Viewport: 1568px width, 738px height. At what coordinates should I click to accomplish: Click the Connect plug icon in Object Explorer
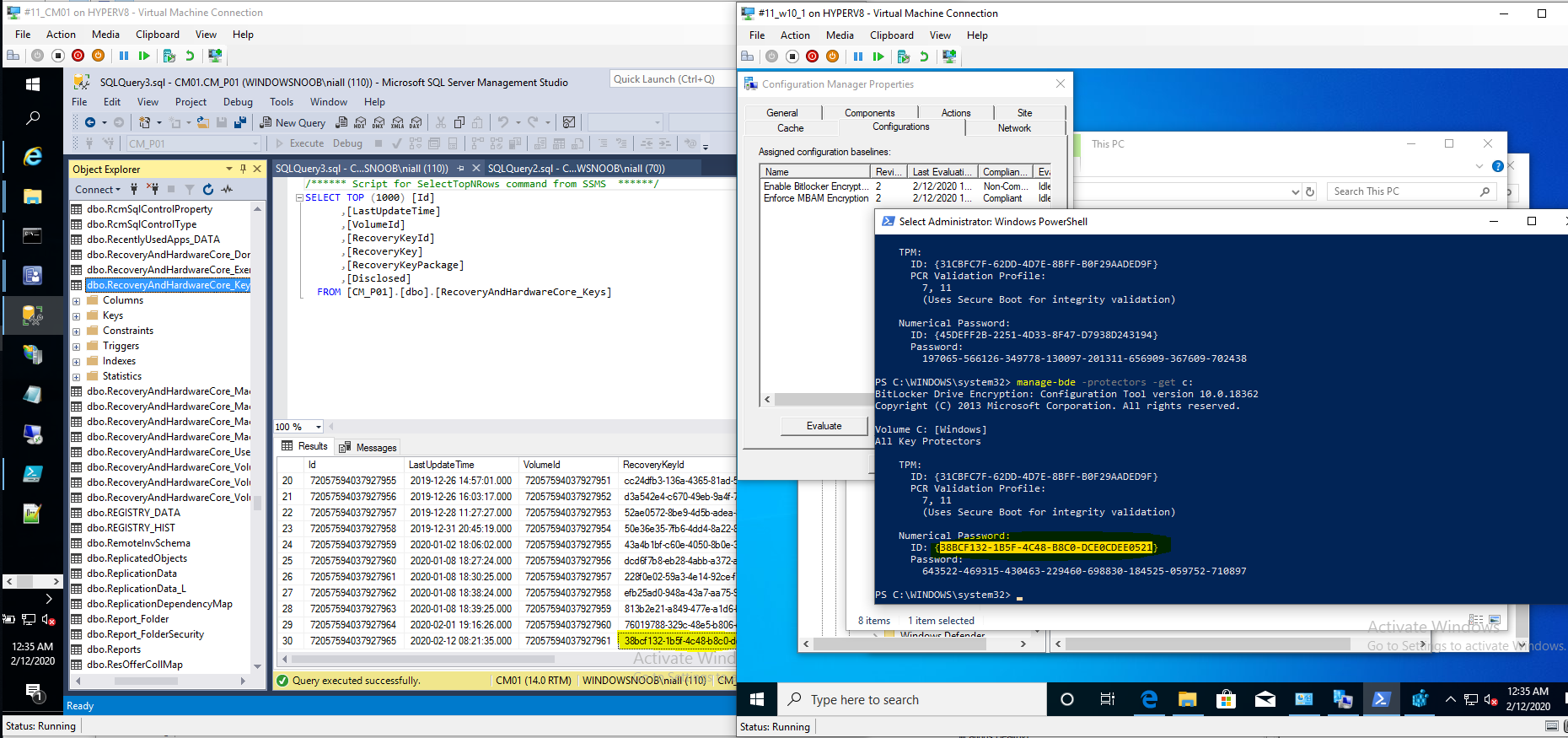(134, 189)
